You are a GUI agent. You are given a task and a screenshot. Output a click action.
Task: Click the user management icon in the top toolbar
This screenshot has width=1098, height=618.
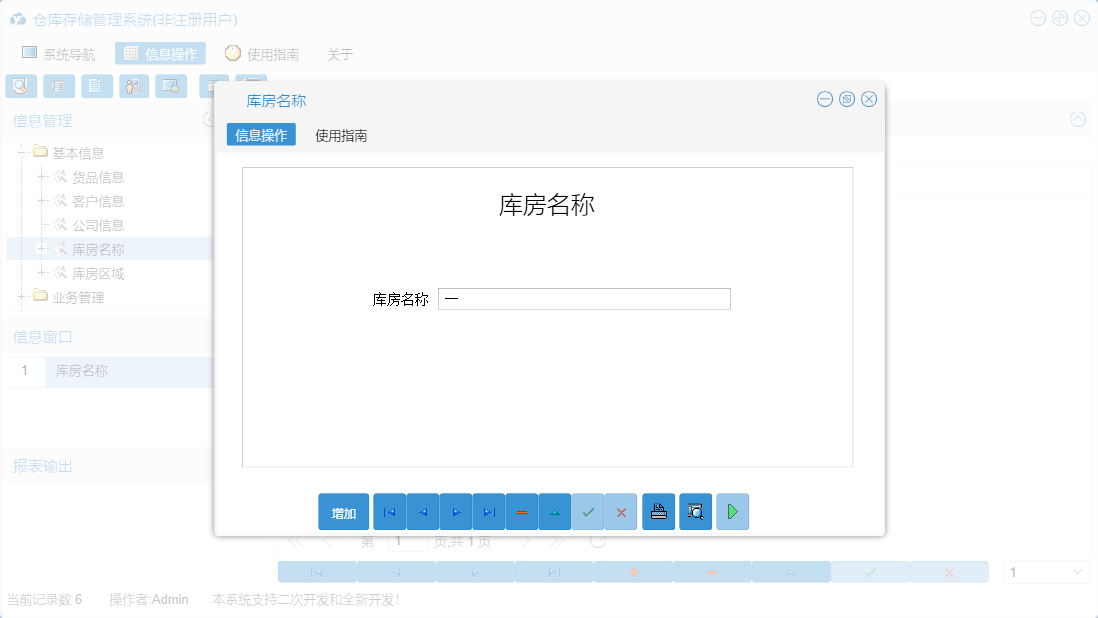coord(133,86)
